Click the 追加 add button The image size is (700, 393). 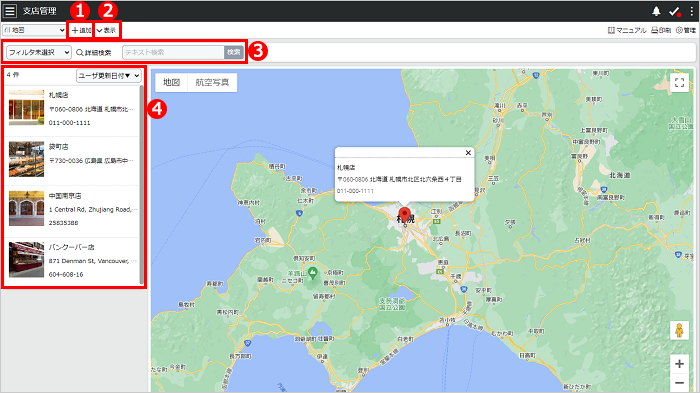81,30
